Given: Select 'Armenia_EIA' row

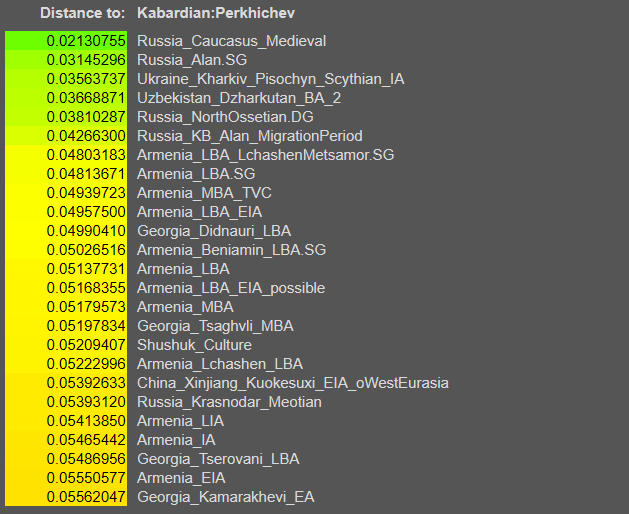Looking at the screenshot, I should tap(181, 478).
